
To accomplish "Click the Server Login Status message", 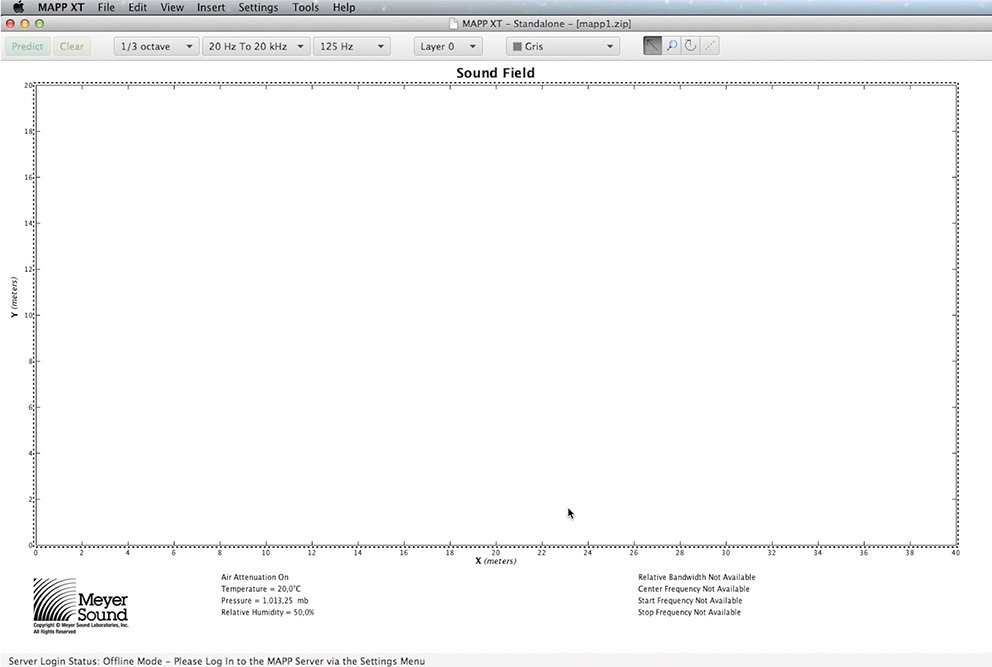I will 216,661.
